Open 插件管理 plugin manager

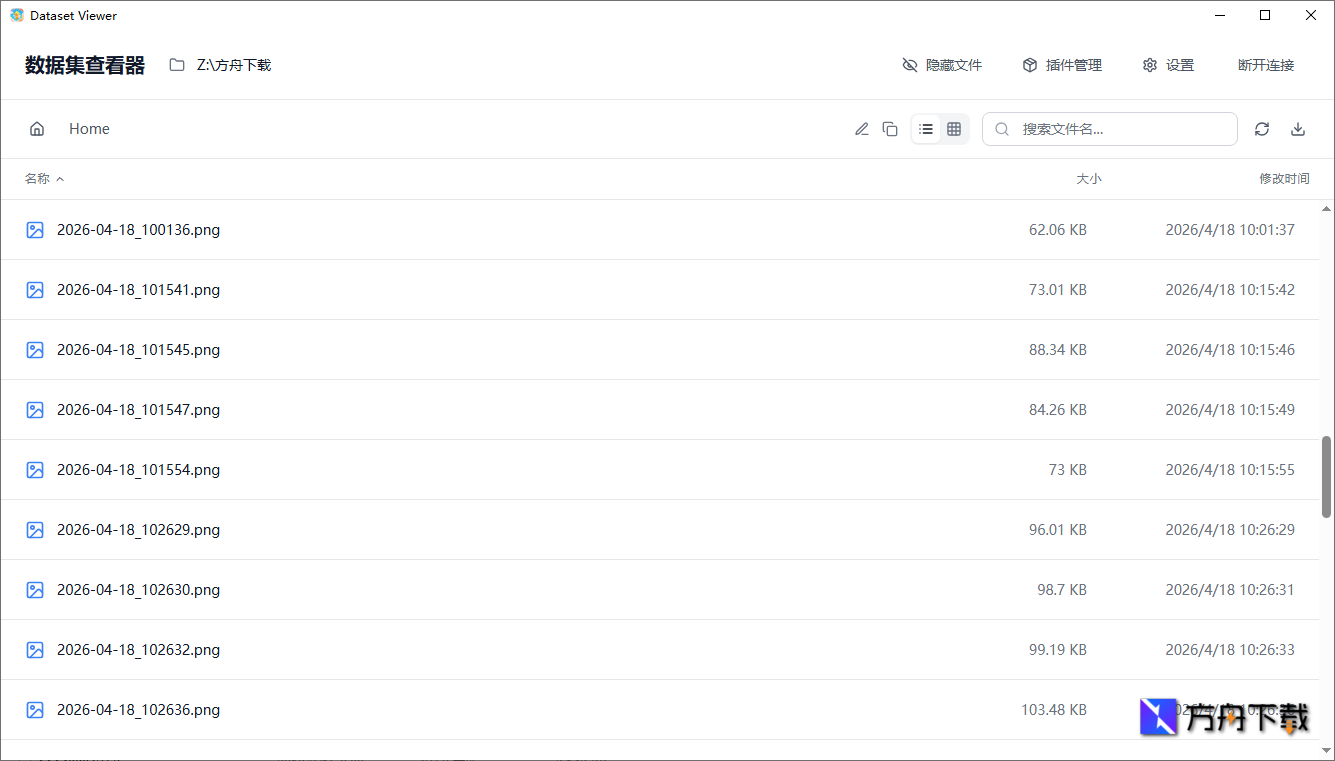coord(1062,65)
